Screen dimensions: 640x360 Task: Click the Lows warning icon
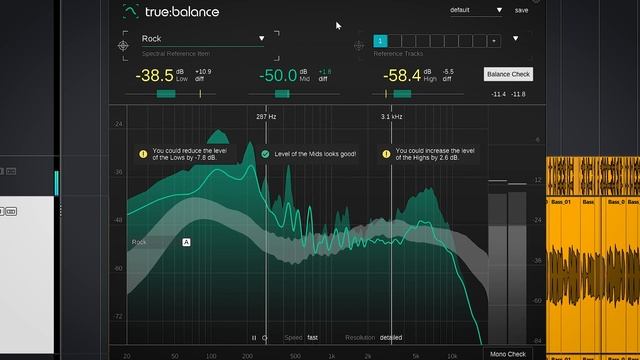pos(143,154)
